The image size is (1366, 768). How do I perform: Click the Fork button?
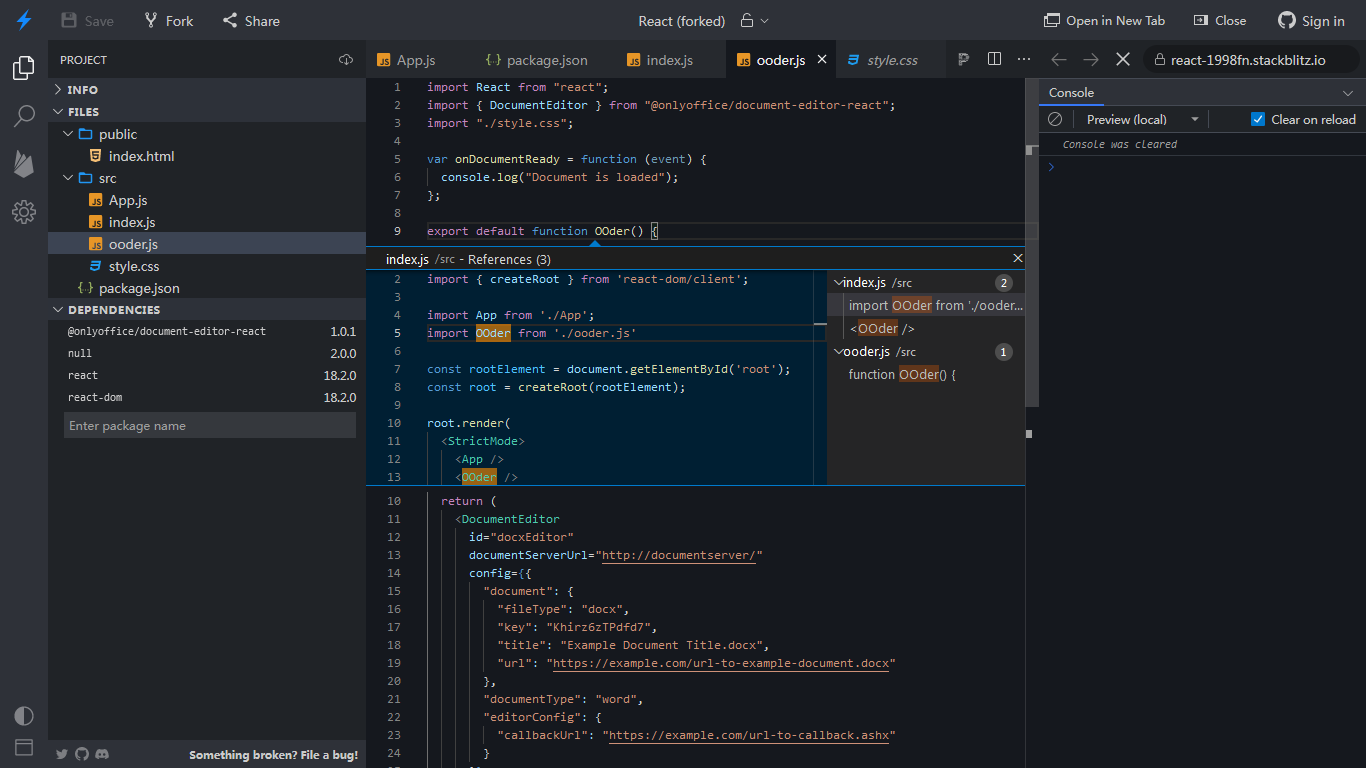click(x=168, y=20)
